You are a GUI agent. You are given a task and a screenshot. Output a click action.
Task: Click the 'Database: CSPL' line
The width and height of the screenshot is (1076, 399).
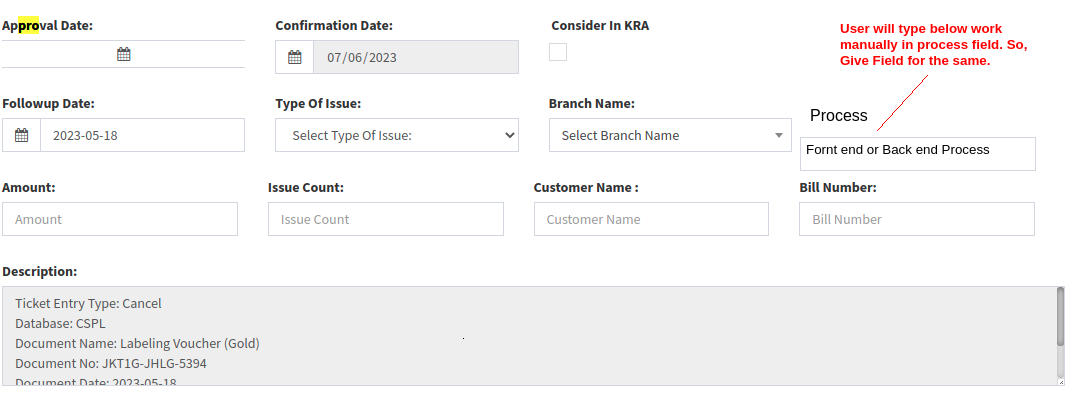60,323
